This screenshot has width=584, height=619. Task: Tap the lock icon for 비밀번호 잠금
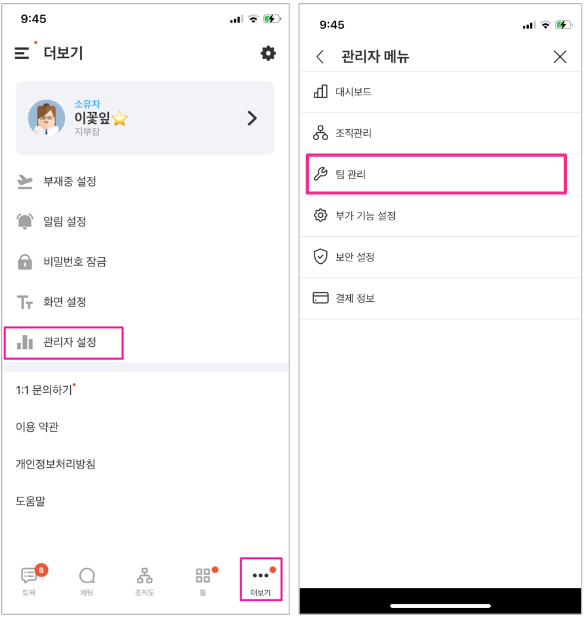(25, 262)
